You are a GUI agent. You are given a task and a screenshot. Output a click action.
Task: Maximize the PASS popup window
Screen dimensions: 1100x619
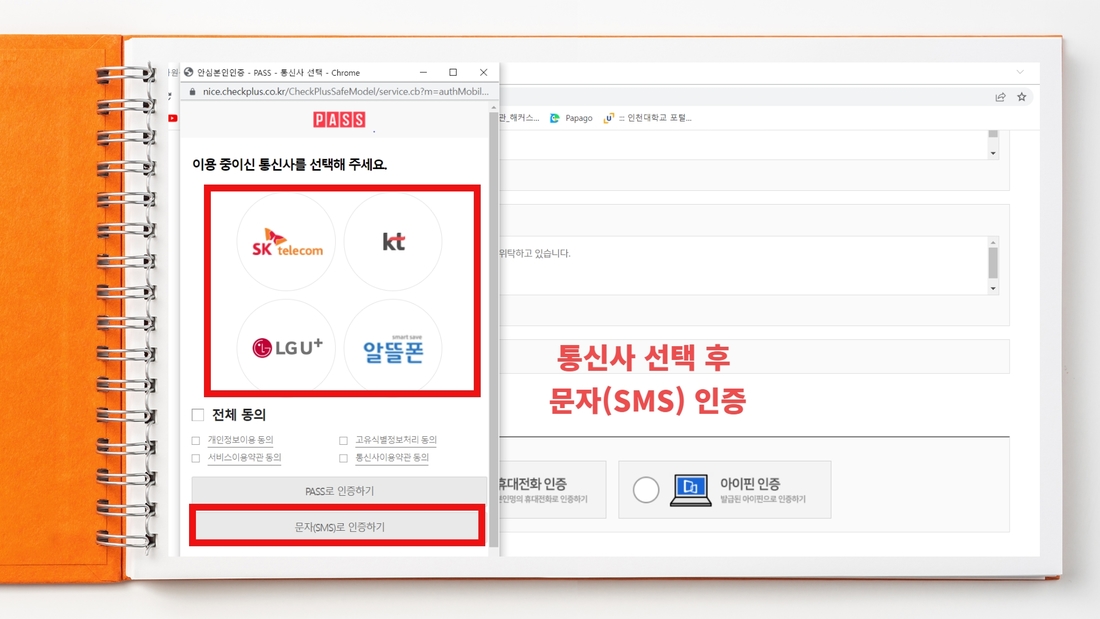pyautogui.click(x=453, y=72)
